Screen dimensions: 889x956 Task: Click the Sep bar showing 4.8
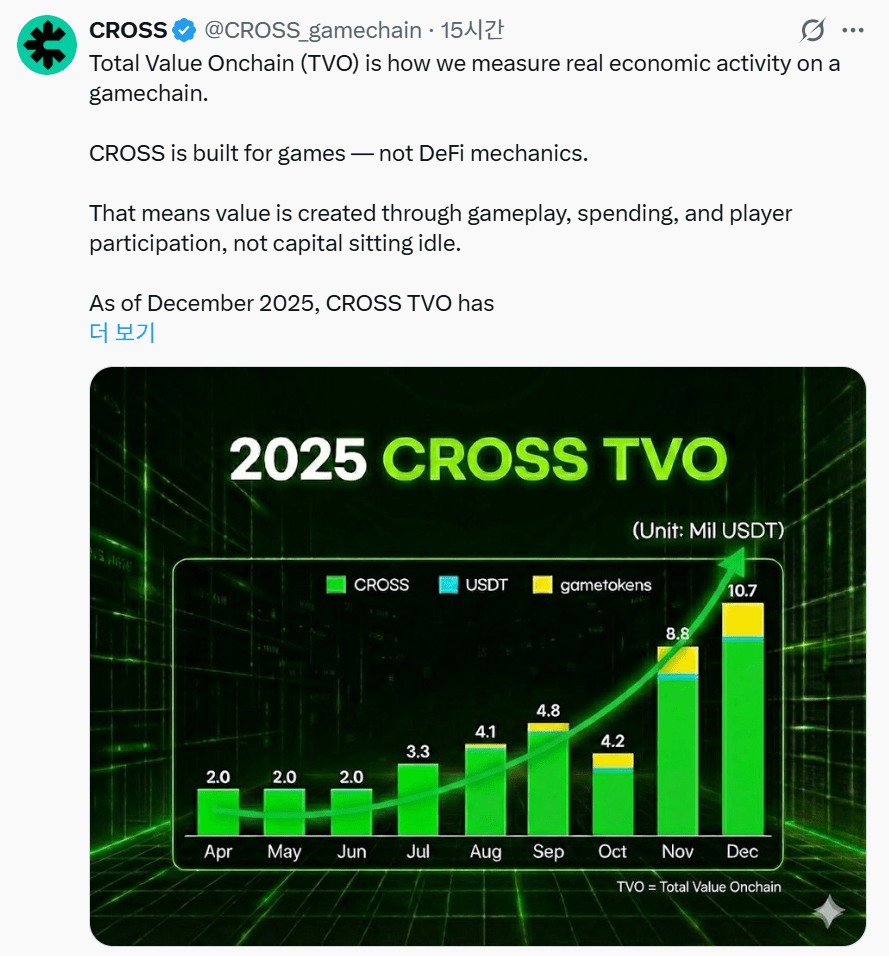548,781
